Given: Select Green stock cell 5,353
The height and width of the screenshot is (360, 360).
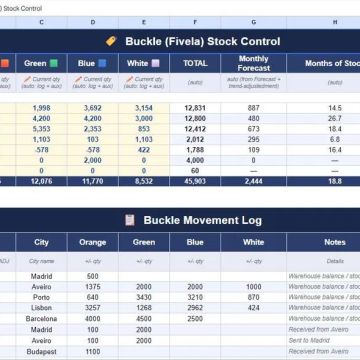Looking at the screenshot, I should (41, 129).
